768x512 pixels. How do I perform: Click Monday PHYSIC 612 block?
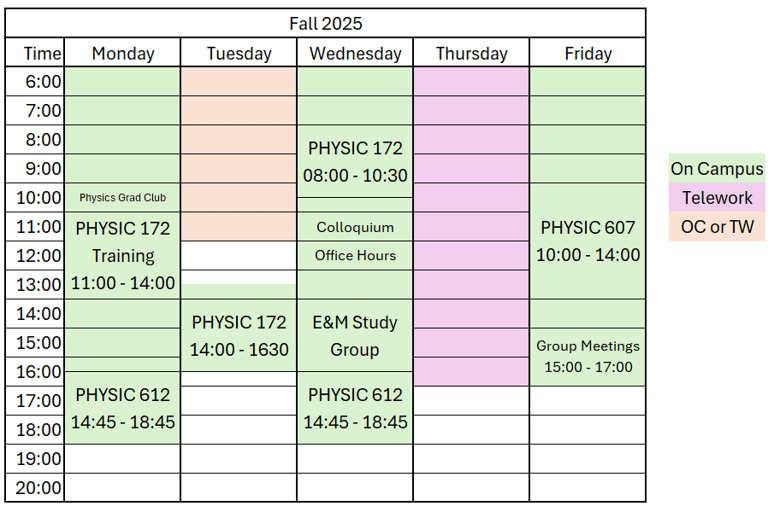tap(123, 408)
